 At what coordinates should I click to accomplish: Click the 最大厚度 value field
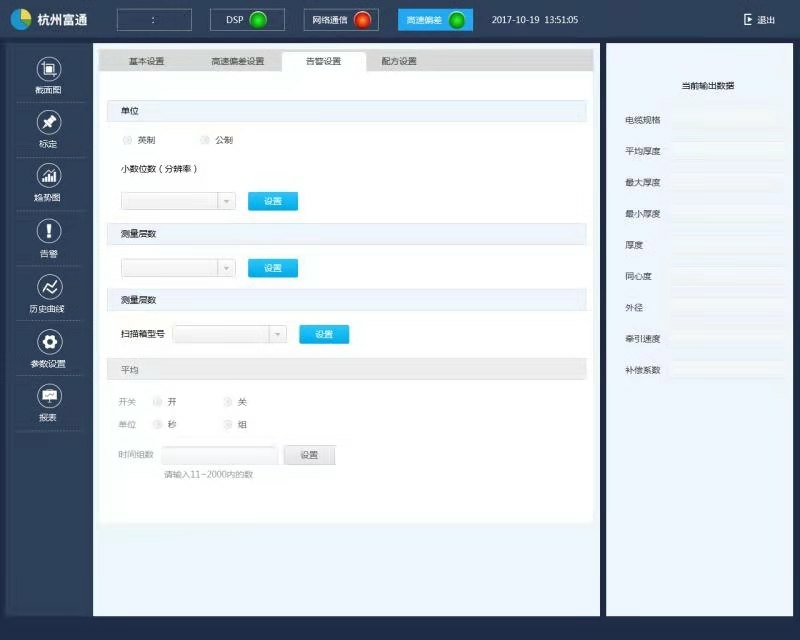point(728,183)
